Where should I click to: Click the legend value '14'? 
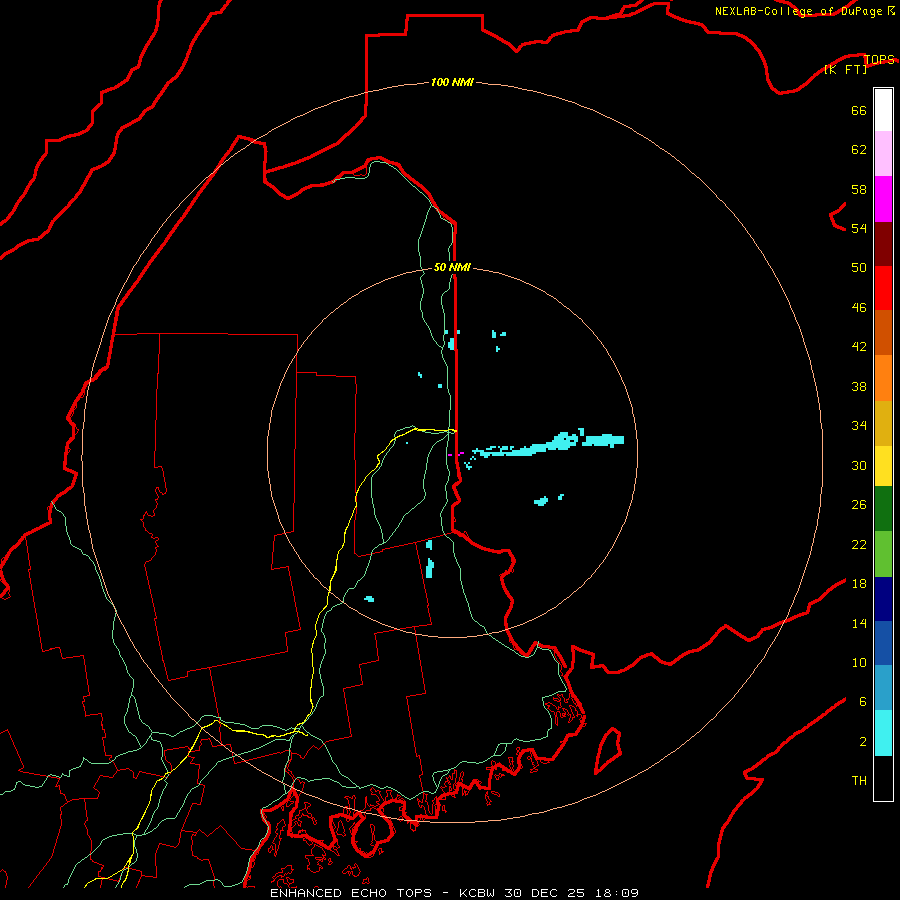click(x=859, y=623)
